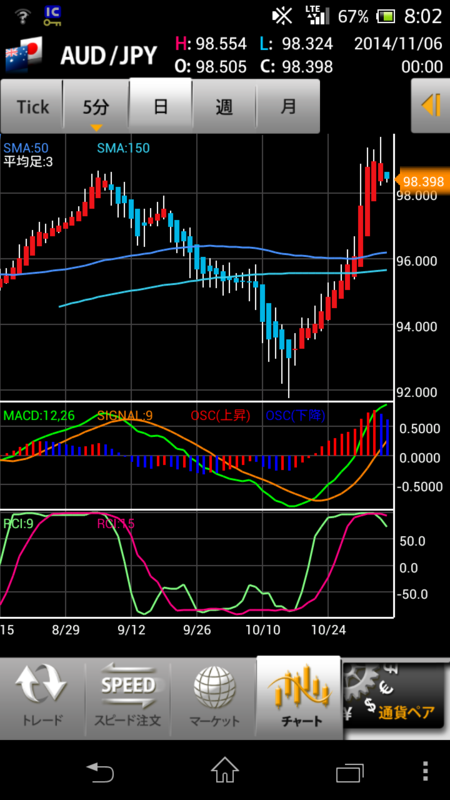Open the マーケット market globe tab
The height and width of the screenshot is (800, 450).
214,698
